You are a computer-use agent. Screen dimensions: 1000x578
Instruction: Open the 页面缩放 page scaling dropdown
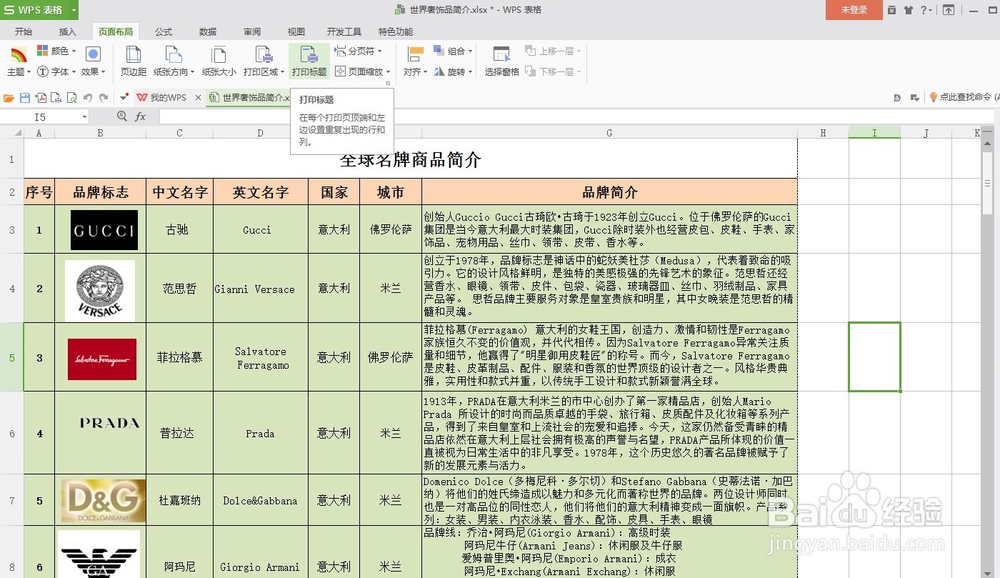(x=362, y=71)
